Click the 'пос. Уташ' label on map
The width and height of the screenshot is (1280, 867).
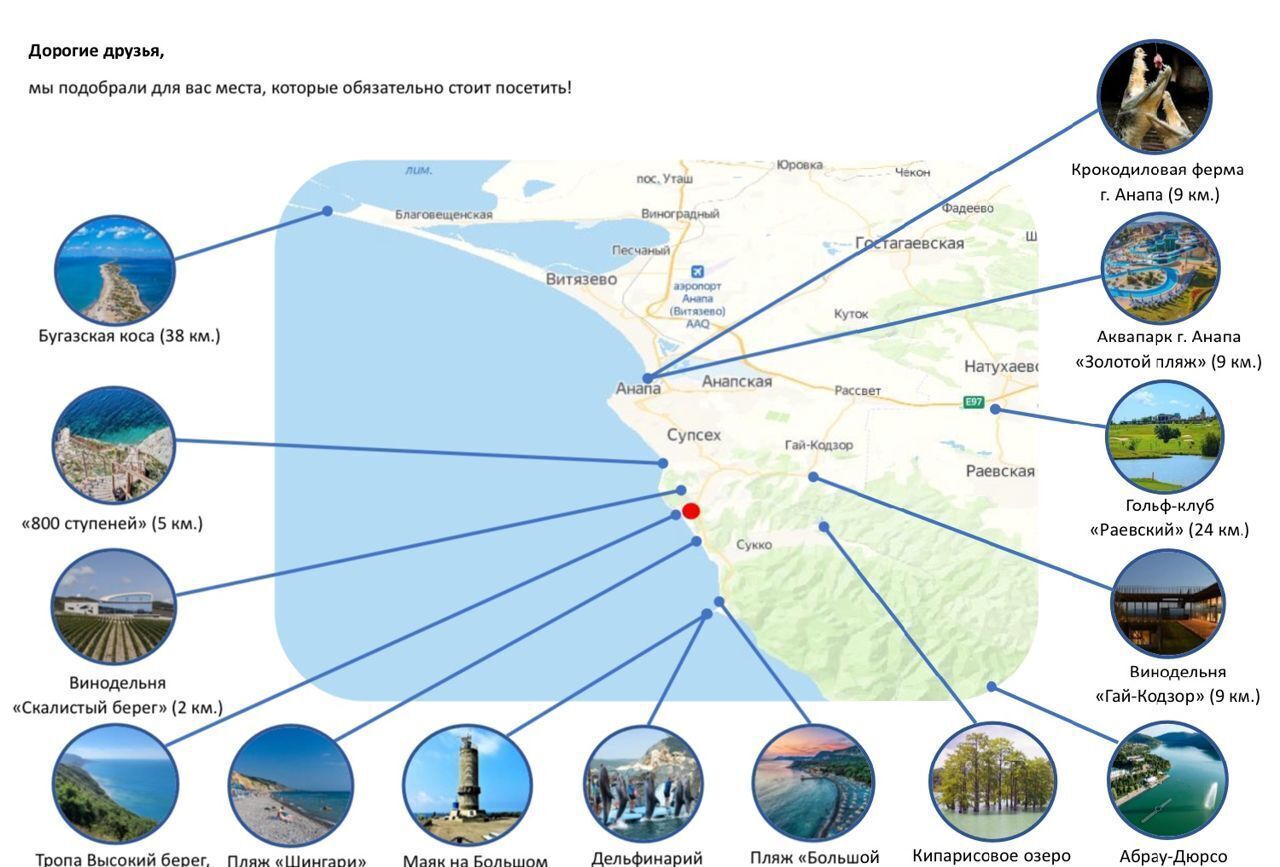[x=664, y=179]
